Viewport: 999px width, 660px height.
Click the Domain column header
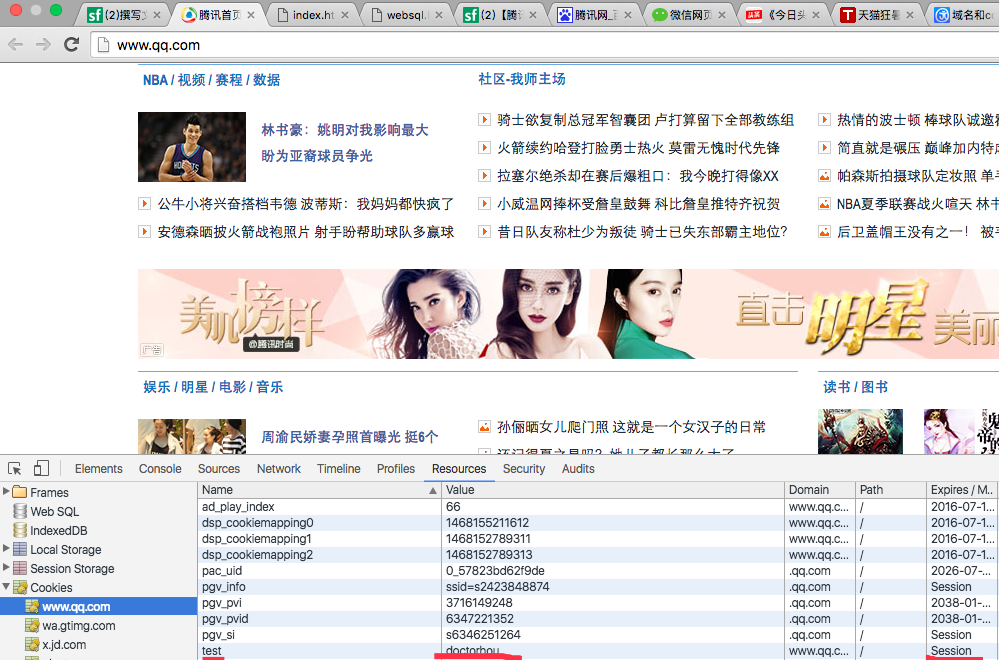click(x=820, y=490)
